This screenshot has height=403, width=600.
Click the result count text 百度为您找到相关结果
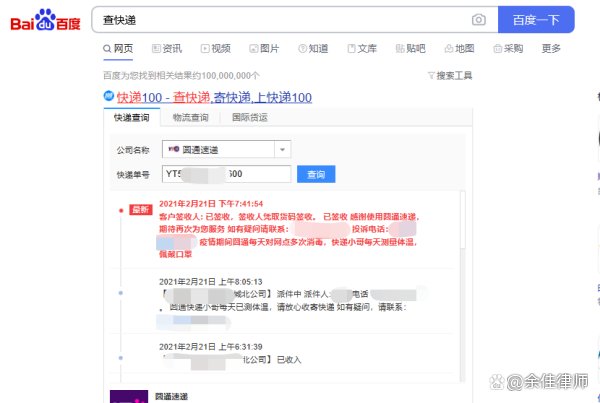click(x=181, y=76)
